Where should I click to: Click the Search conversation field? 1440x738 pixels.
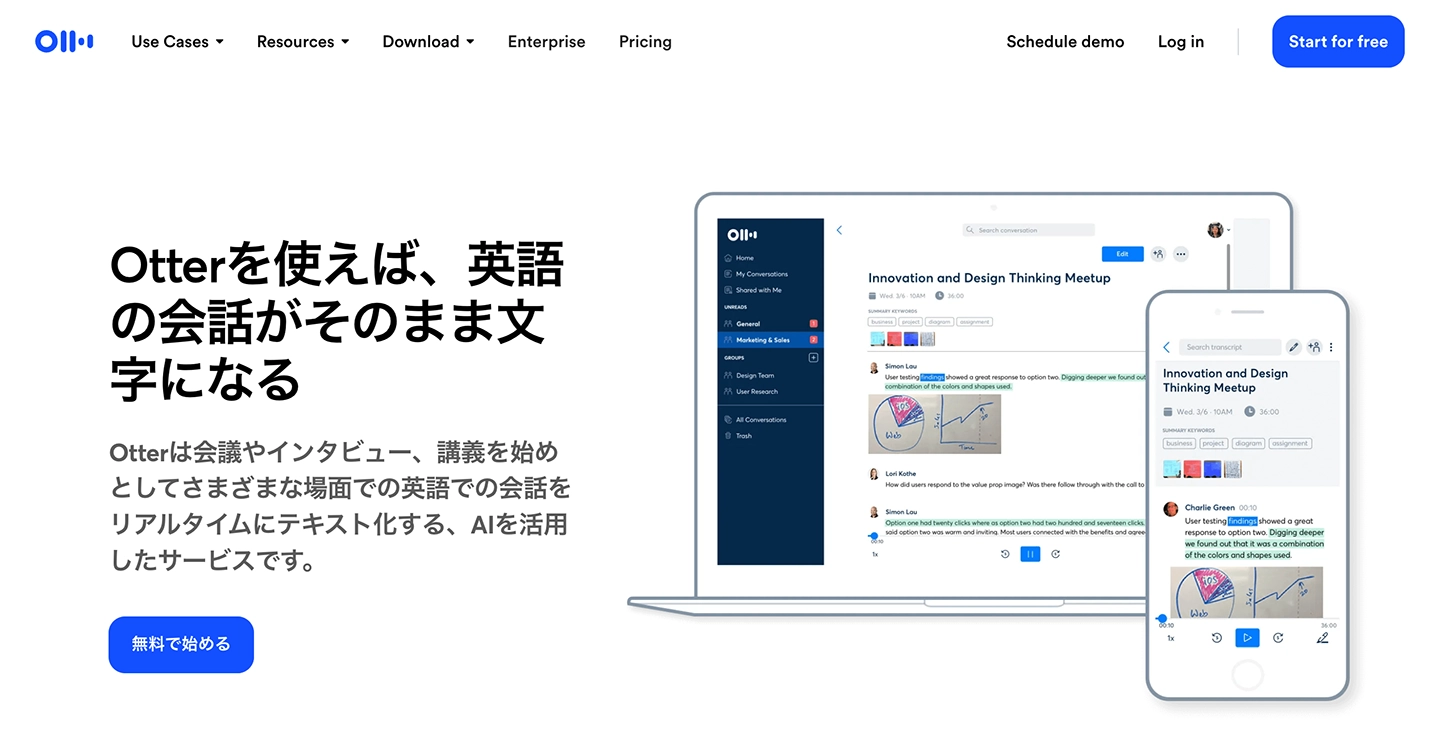tap(1028, 230)
